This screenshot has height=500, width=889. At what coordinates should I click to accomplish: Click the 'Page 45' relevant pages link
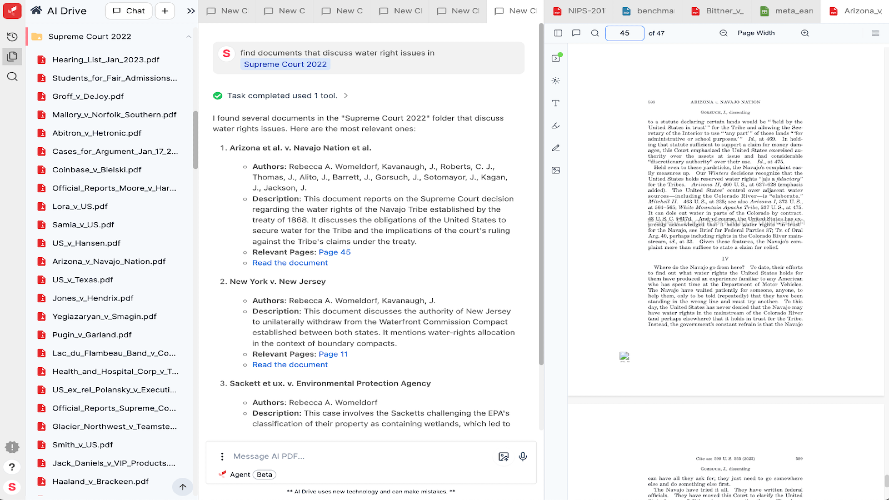tap(333, 252)
